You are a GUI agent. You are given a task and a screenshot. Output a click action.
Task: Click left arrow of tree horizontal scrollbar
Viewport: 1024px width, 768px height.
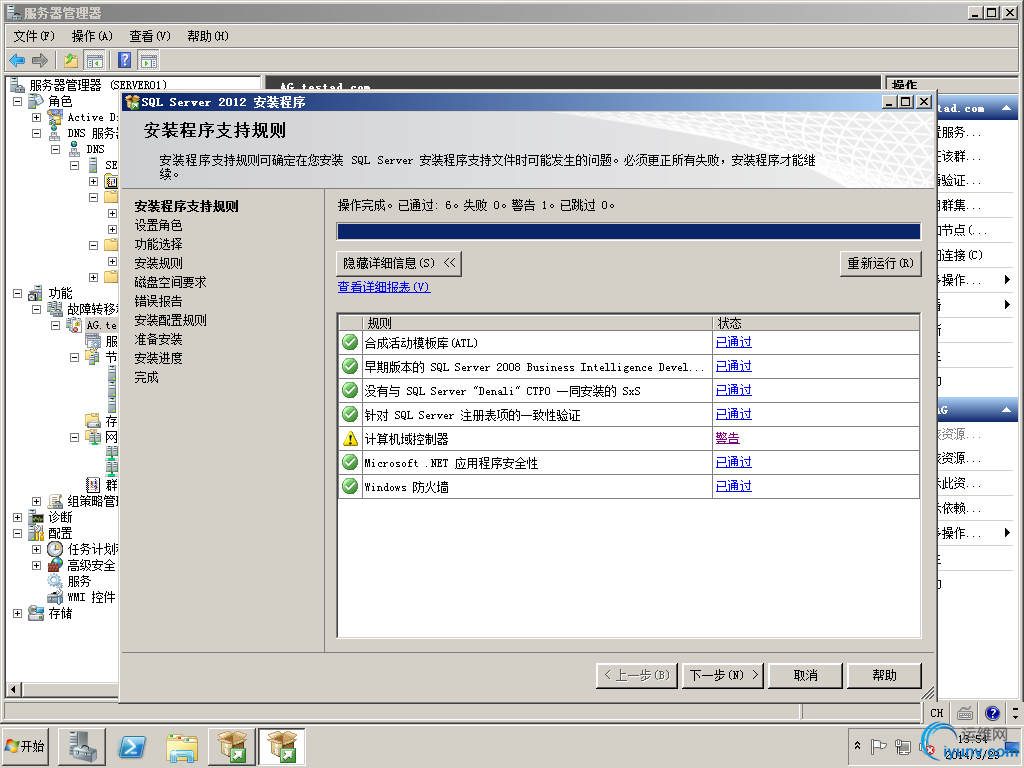coord(13,689)
